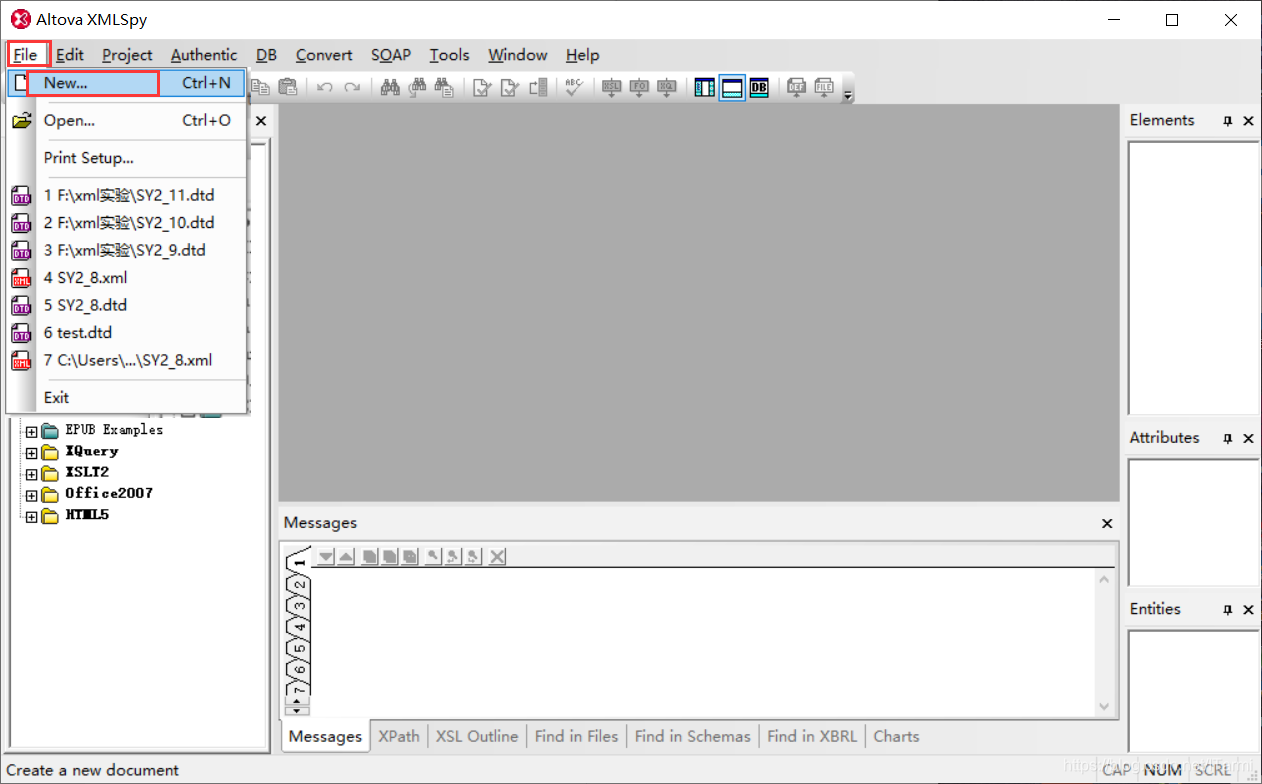Image resolution: width=1262 pixels, height=784 pixels.
Task: Expand the XSLT2 folder node
Action: click(x=31, y=474)
